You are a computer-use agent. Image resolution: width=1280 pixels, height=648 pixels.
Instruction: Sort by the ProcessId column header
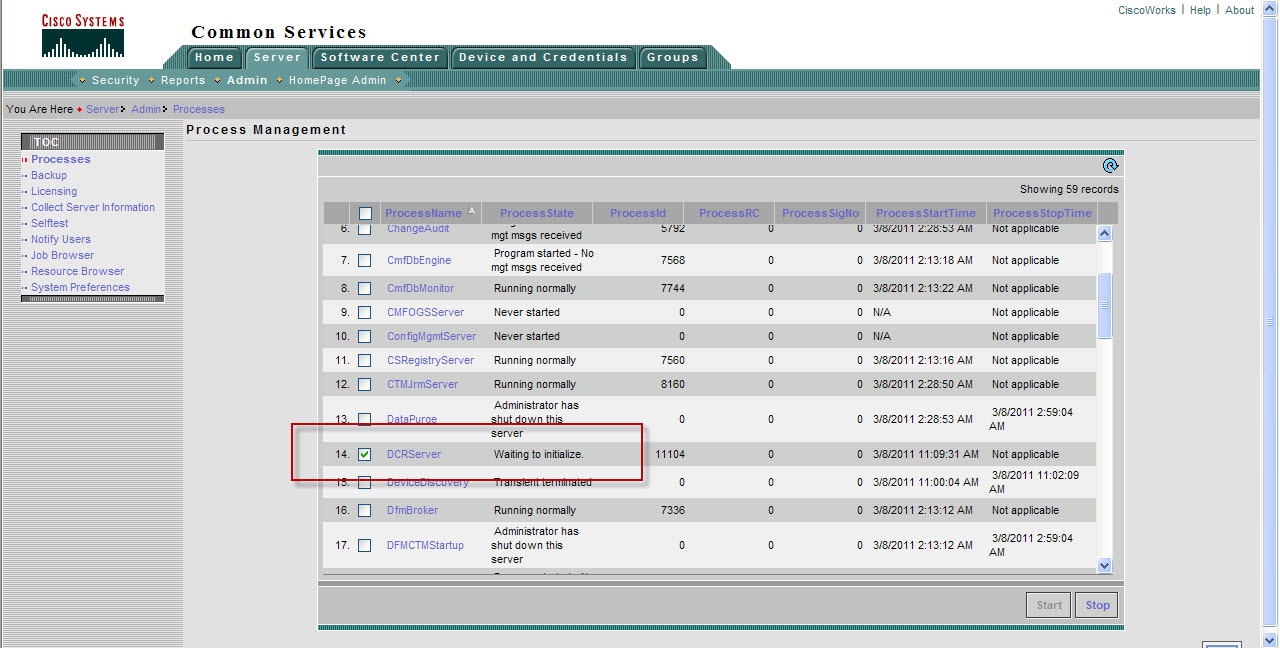click(638, 213)
